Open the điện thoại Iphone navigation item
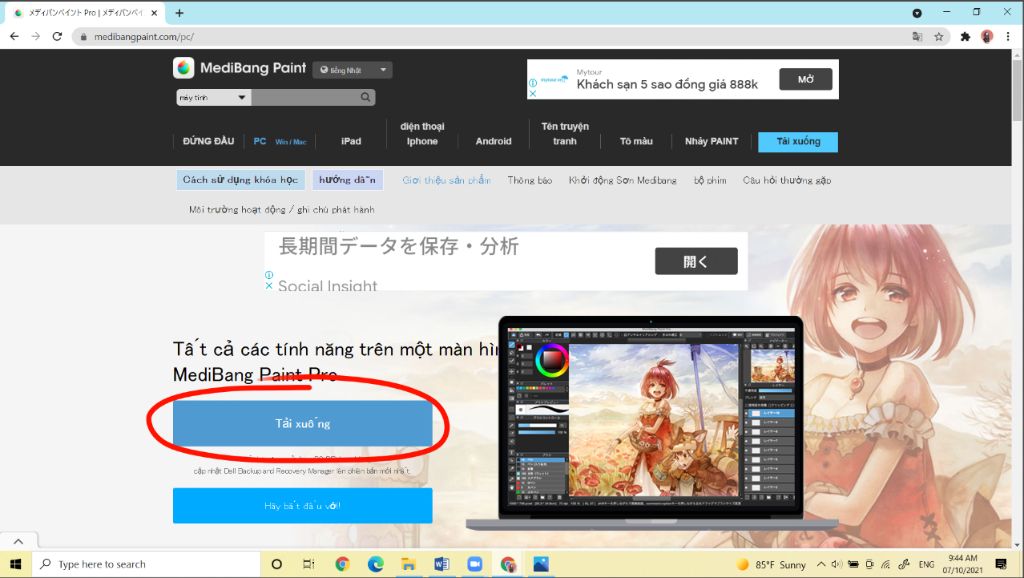 point(422,134)
